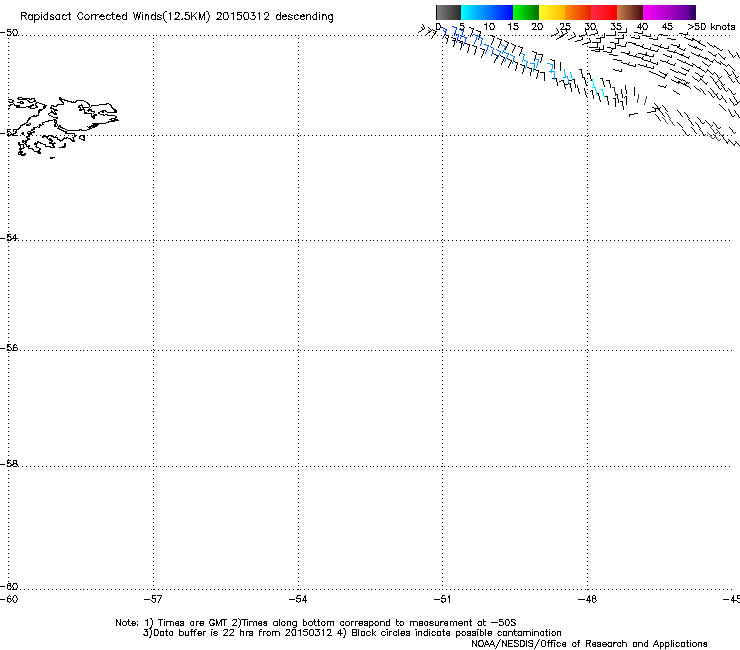Click the 'Data buffer is 22 hrs' note

coord(203,633)
